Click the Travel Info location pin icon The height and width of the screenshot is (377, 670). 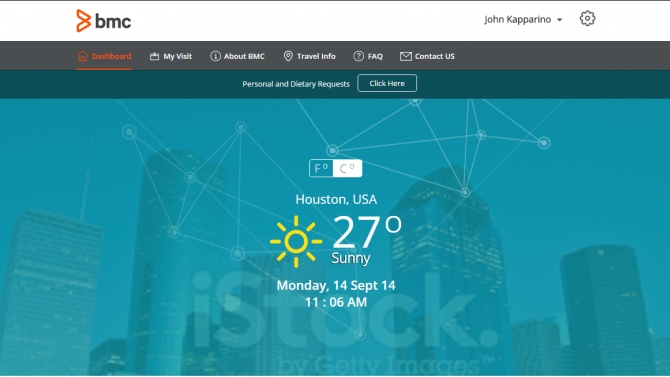288,56
